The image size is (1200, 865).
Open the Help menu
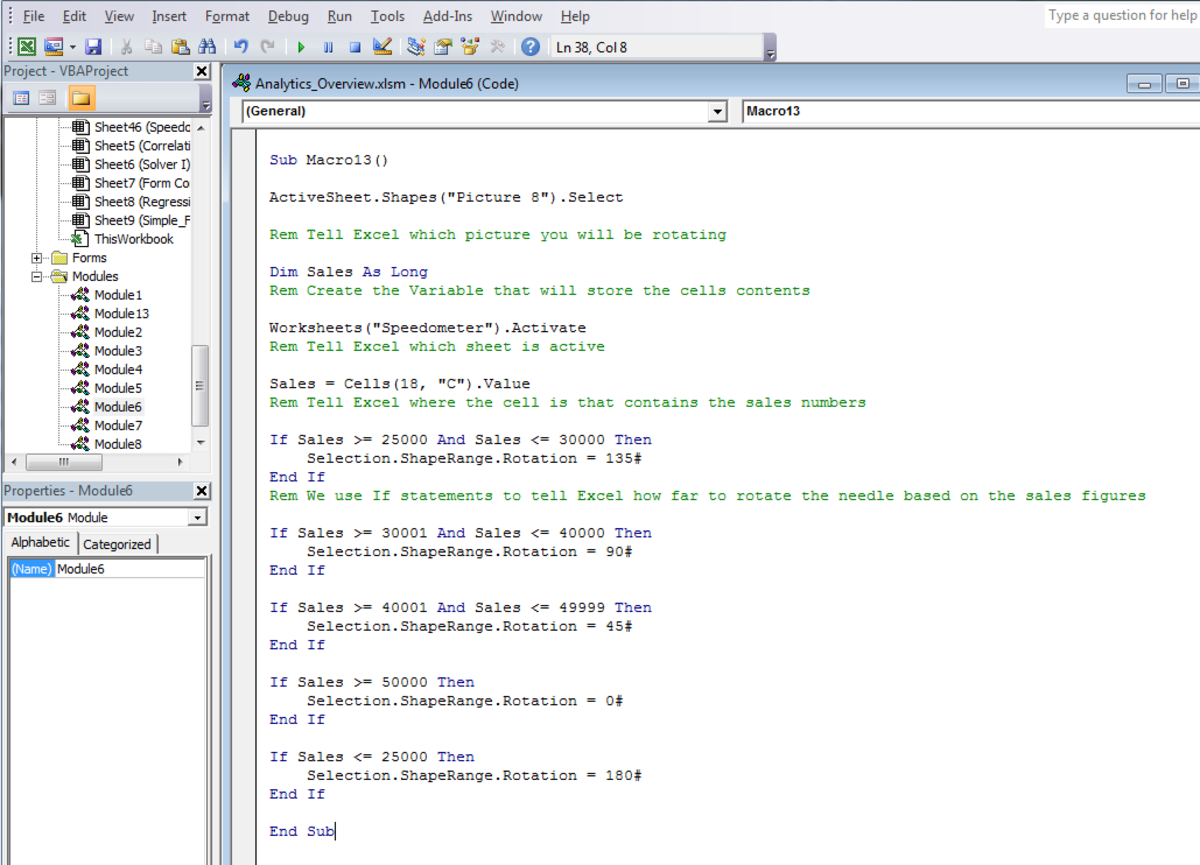pyautogui.click(x=575, y=16)
